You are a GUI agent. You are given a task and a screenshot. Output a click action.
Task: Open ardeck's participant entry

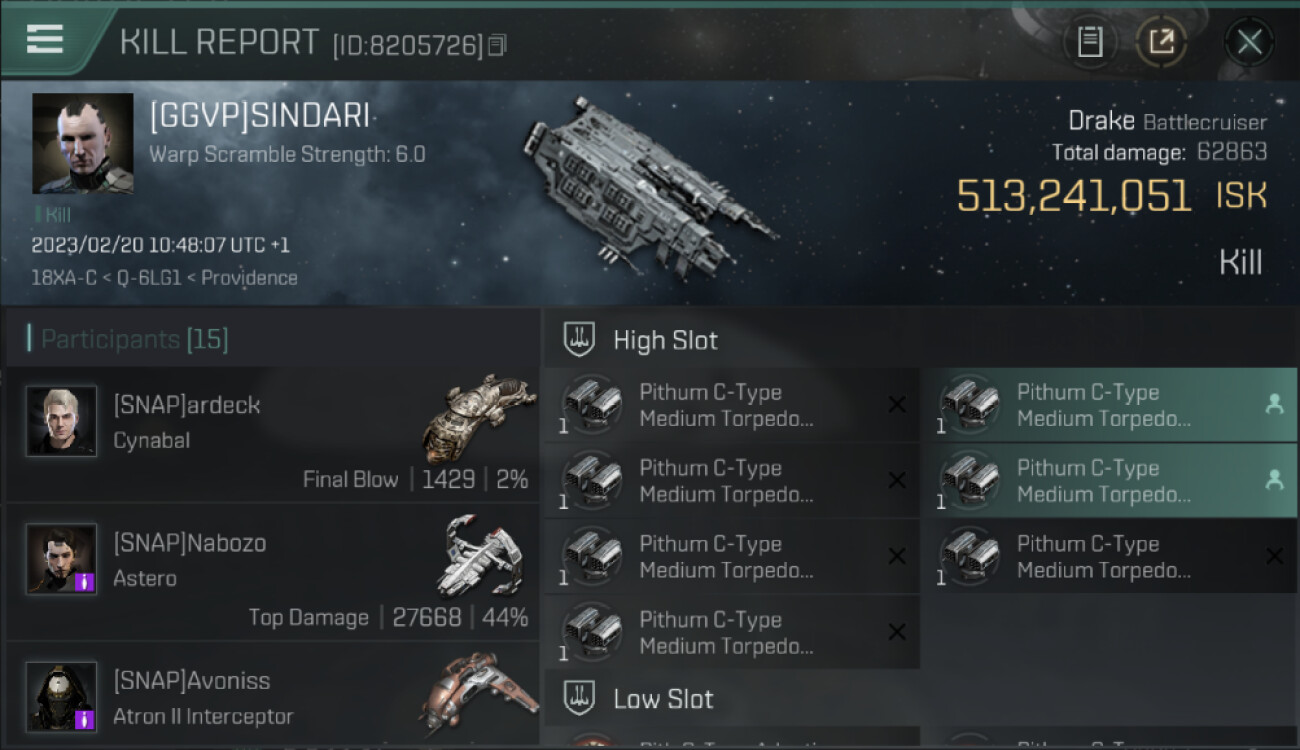pos(272,435)
